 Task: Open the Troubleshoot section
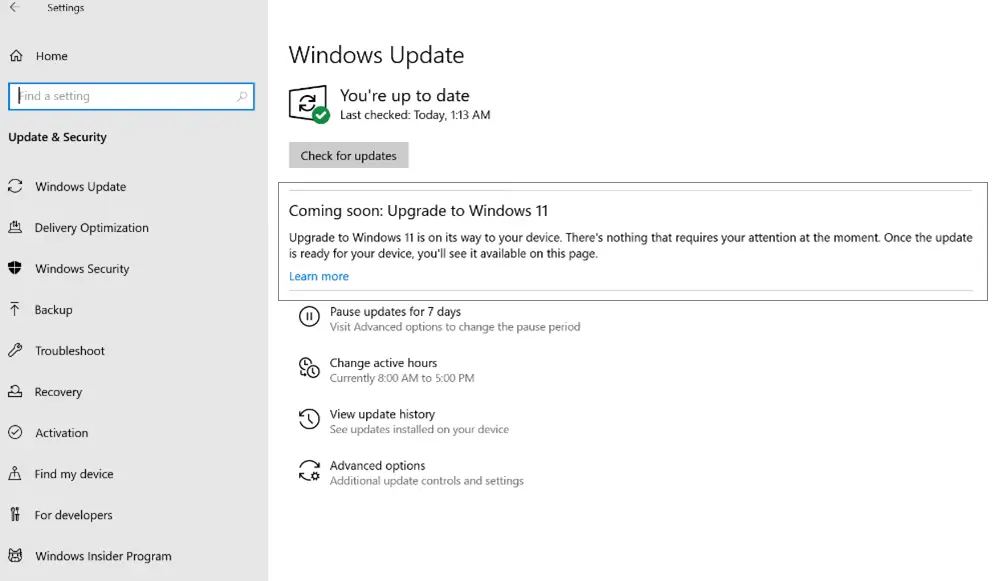(69, 351)
